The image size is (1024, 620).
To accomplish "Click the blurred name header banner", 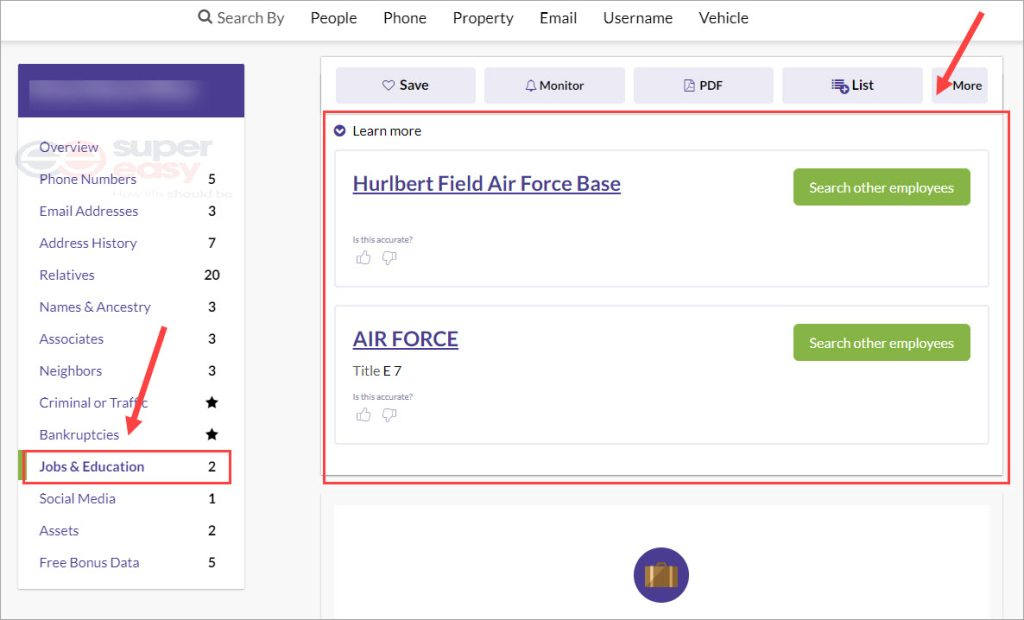I will point(131,91).
